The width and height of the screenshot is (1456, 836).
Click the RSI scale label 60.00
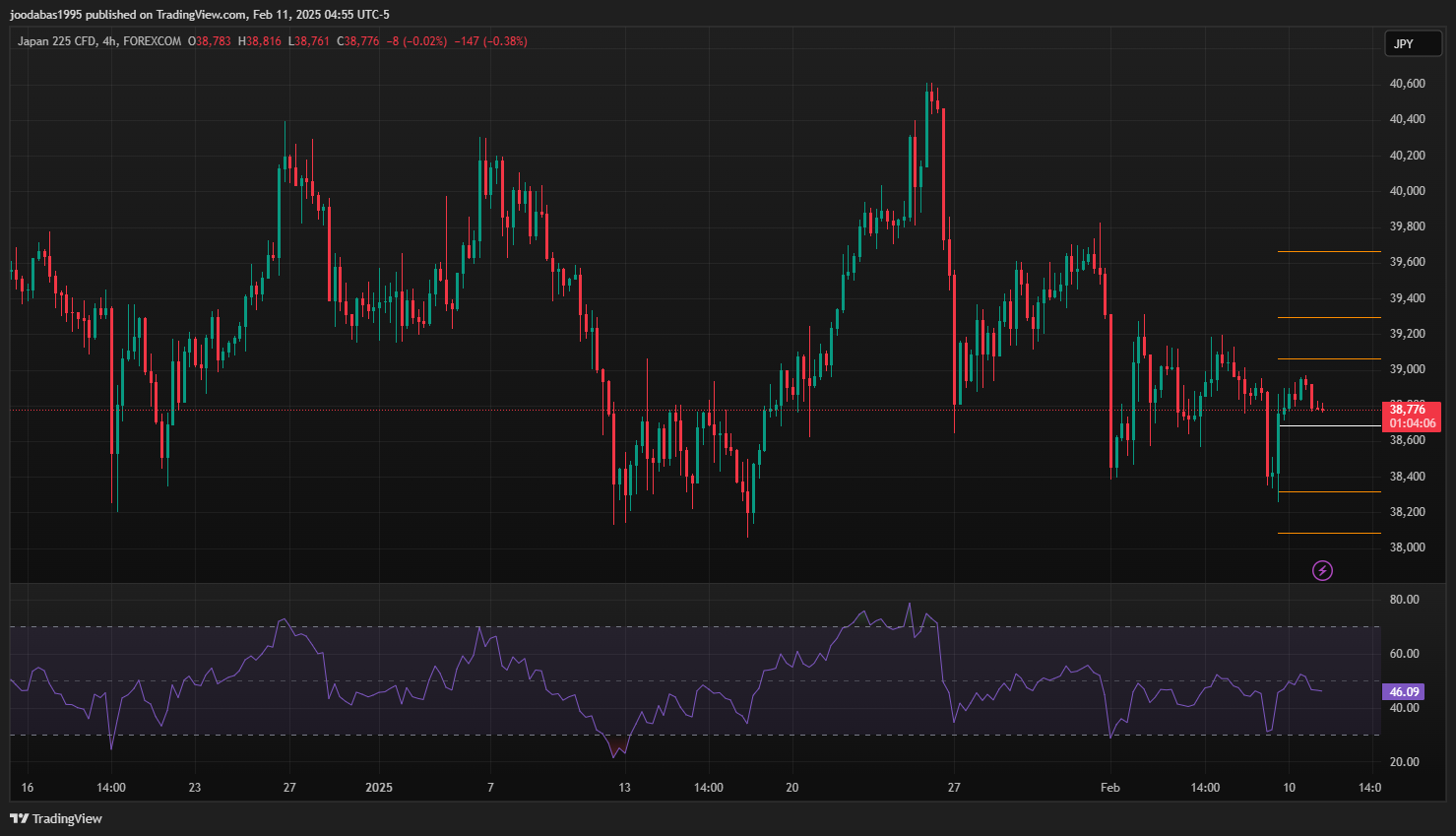coord(1404,654)
